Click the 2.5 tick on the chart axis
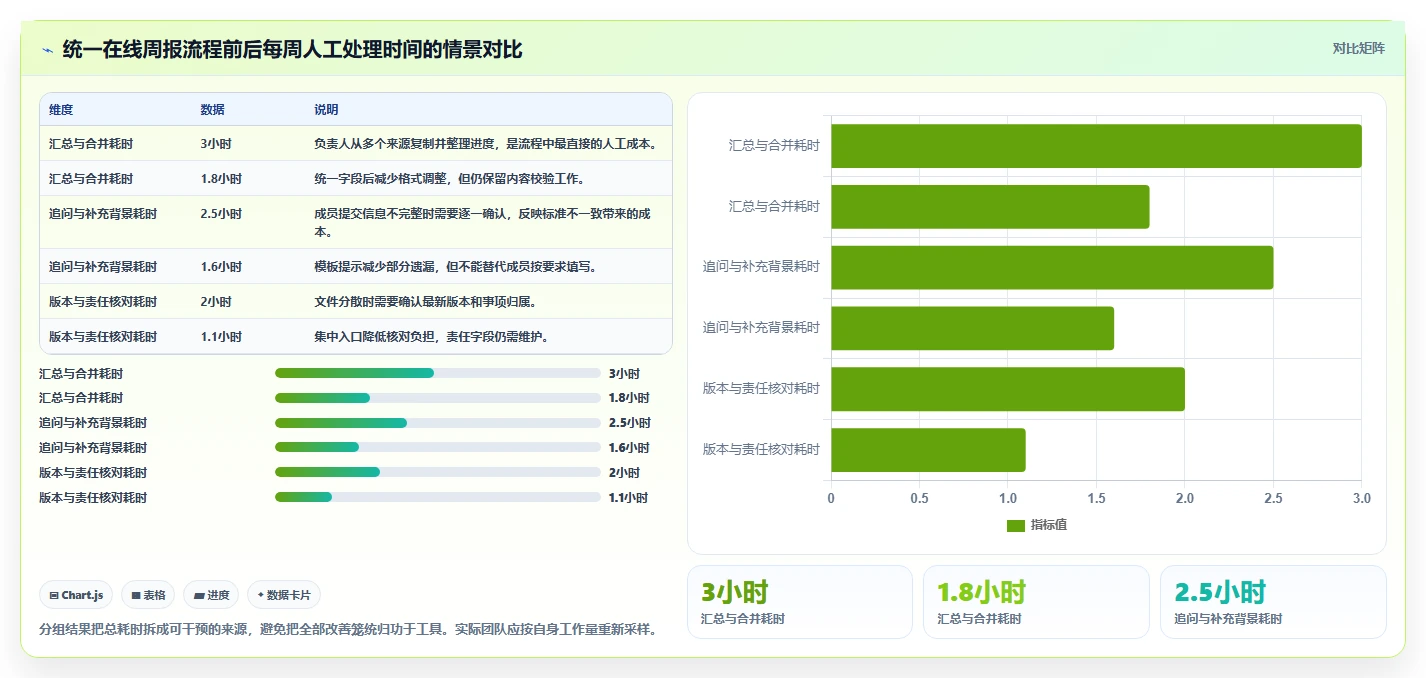 [1273, 498]
